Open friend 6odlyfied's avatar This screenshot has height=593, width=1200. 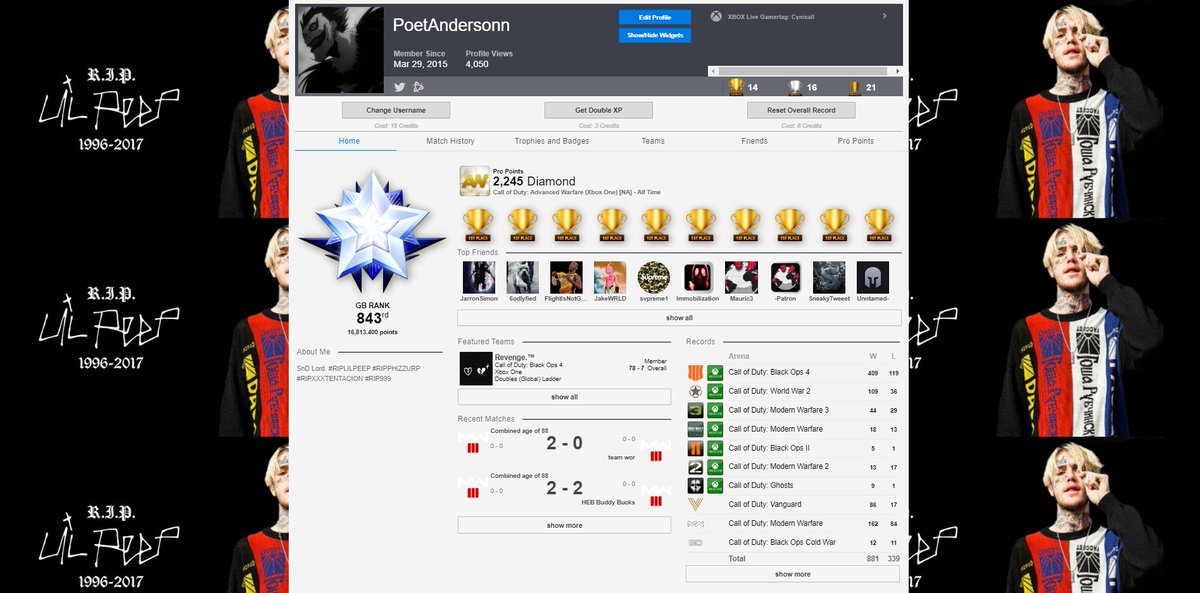point(522,277)
